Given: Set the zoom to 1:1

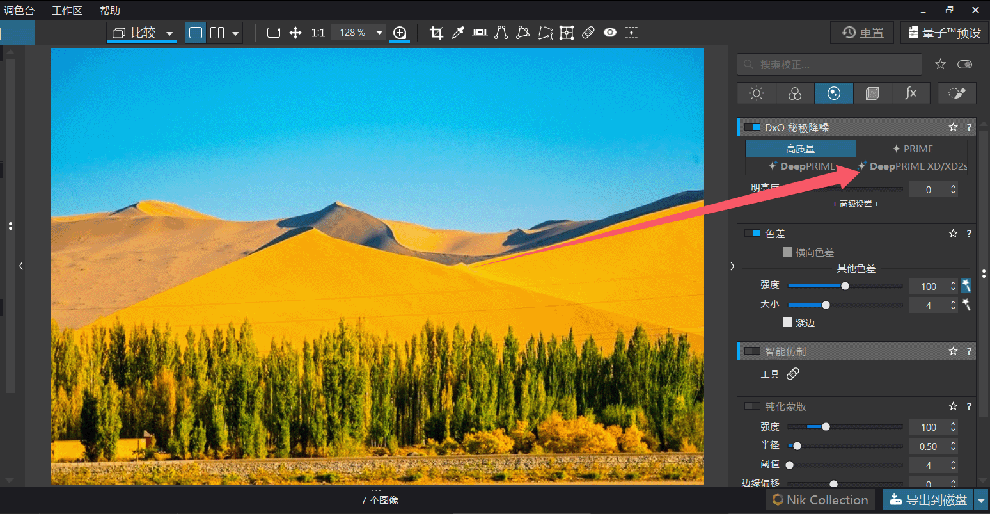Looking at the screenshot, I should pyautogui.click(x=318, y=33).
